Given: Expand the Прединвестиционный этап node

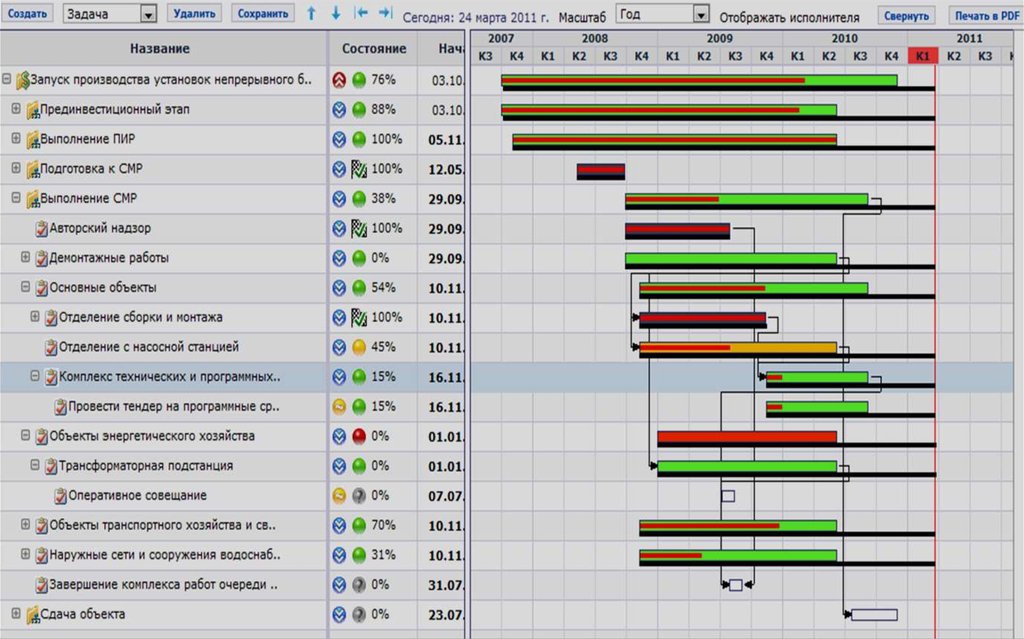Looking at the screenshot, I should point(16,109).
